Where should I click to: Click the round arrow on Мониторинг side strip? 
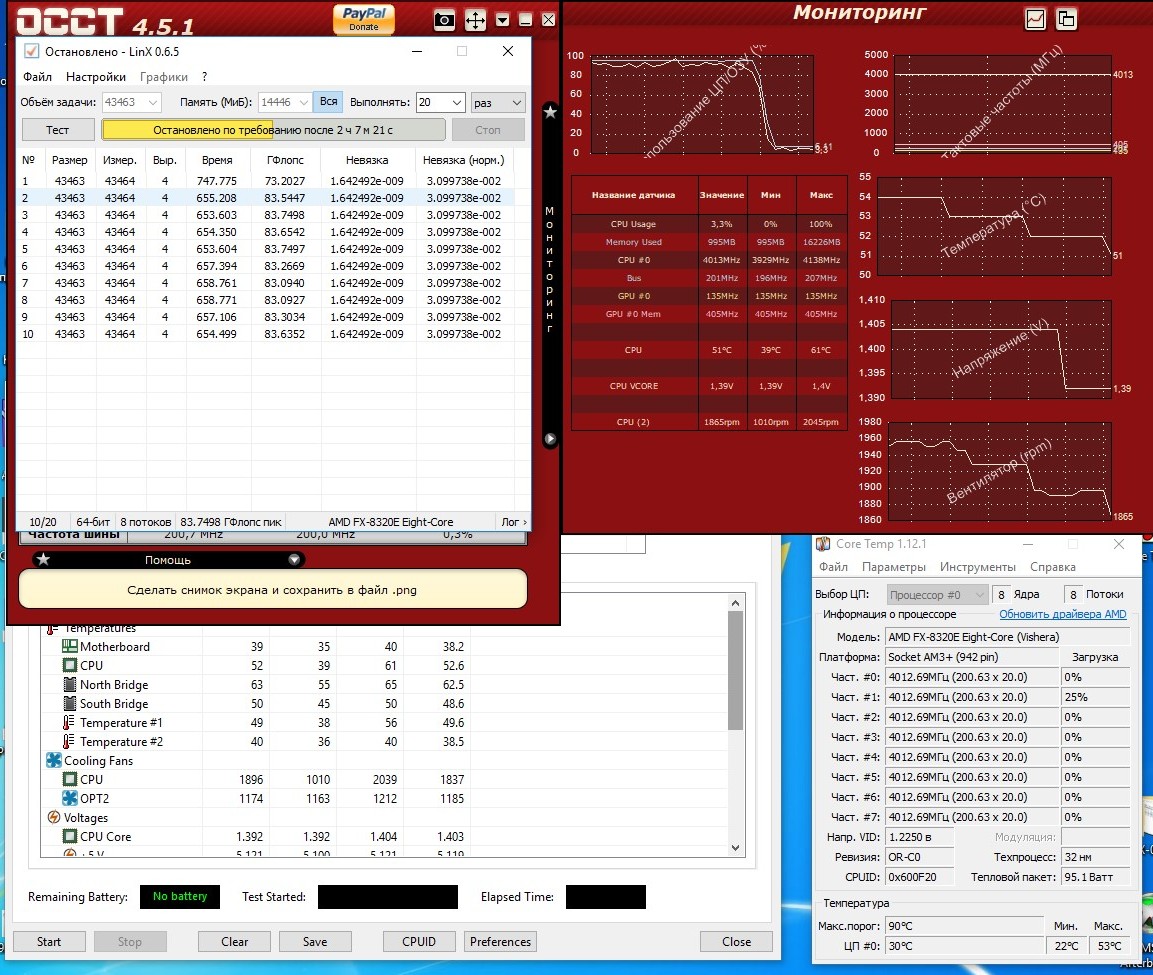[x=550, y=439]
